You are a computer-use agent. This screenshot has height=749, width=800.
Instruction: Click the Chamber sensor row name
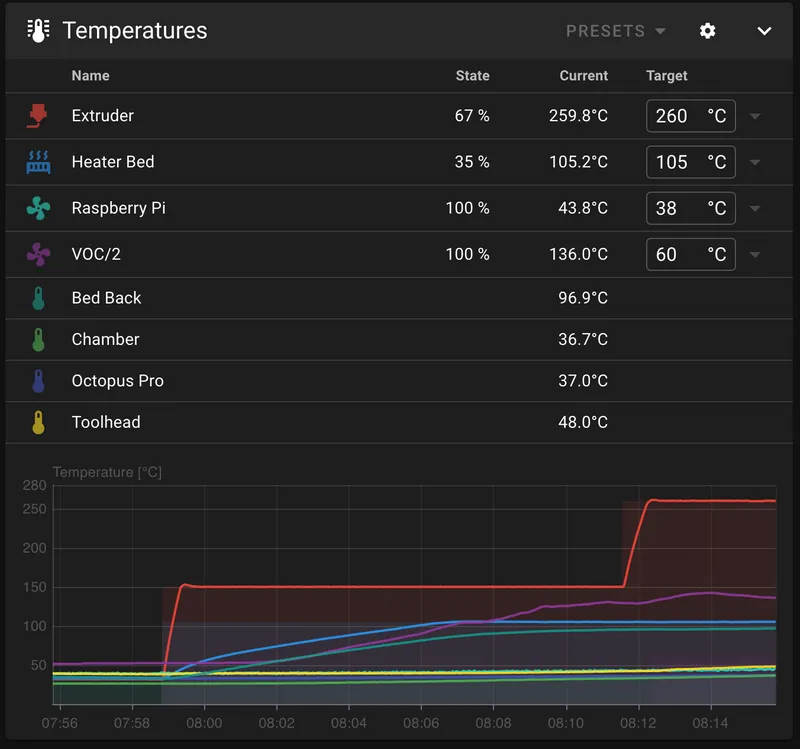pyautogui.click(x=105, y=339)
